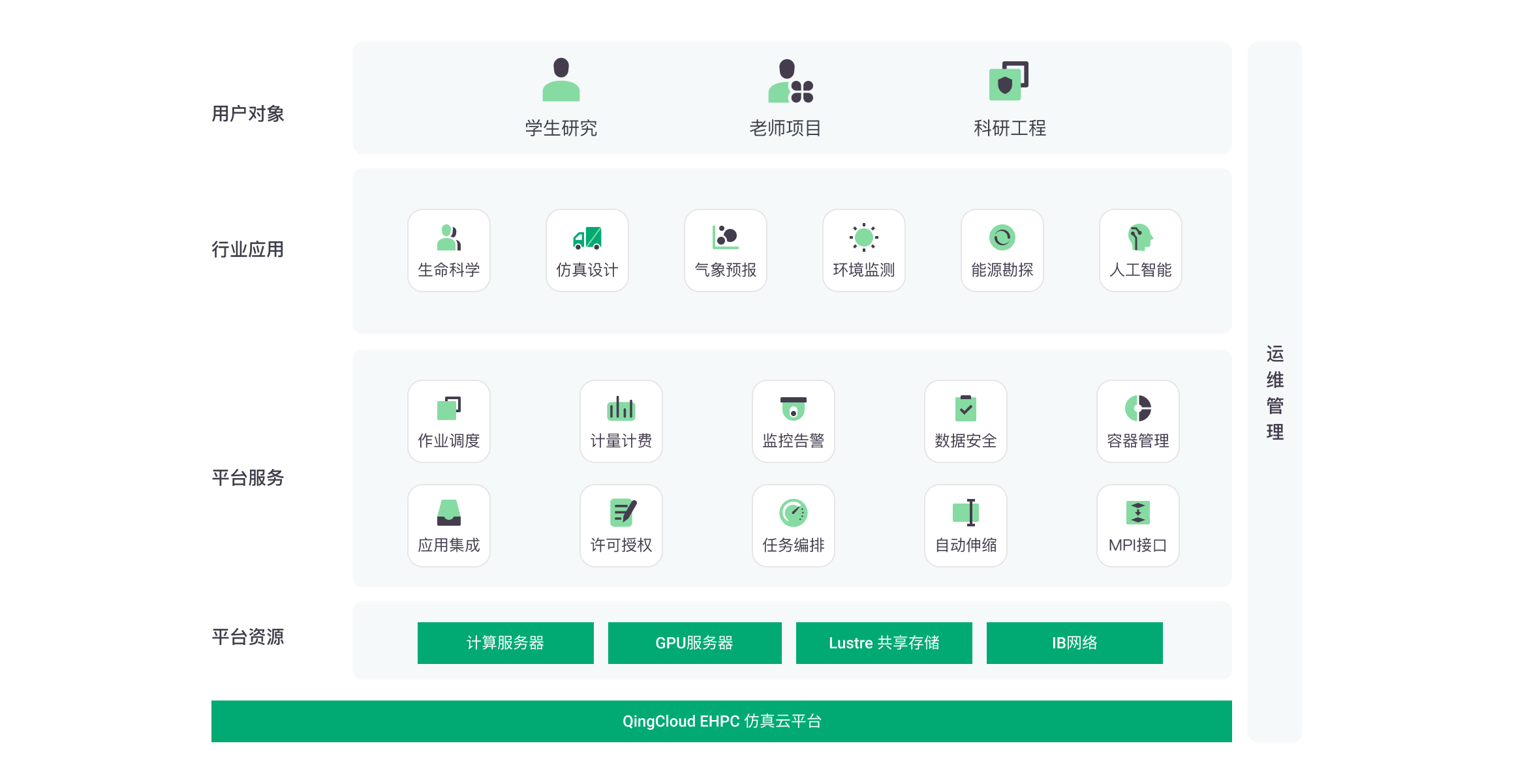Click the 老师项目 person icon

click(x=790, y=81)
